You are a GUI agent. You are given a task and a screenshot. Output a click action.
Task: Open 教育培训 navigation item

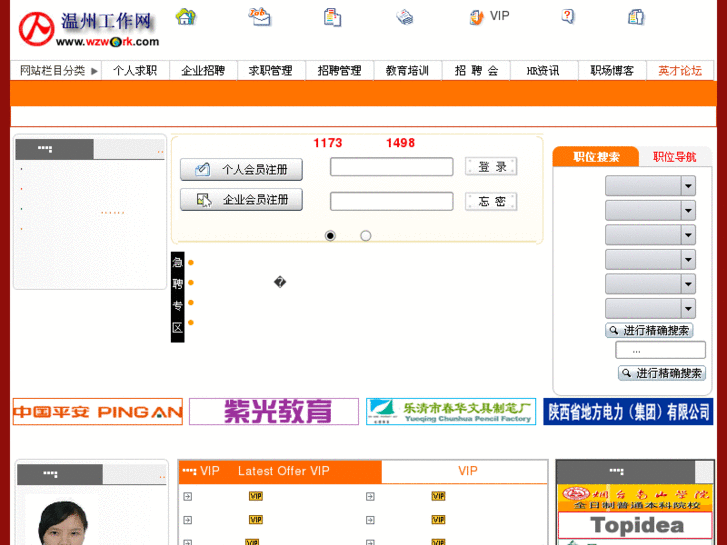[x=407, y=71]
